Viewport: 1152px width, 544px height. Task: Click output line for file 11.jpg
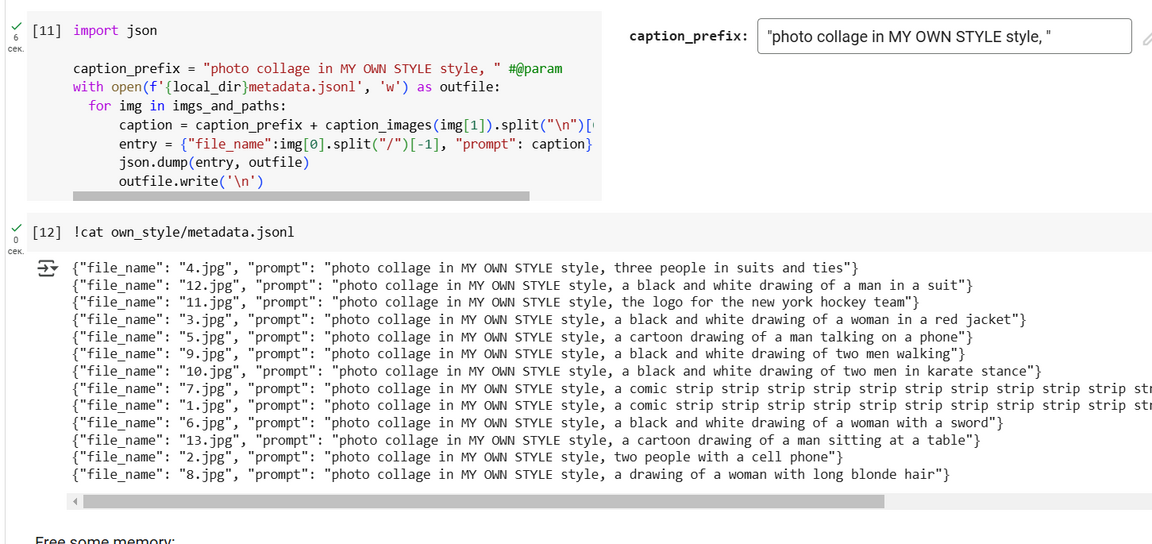(x=496, y=302)
